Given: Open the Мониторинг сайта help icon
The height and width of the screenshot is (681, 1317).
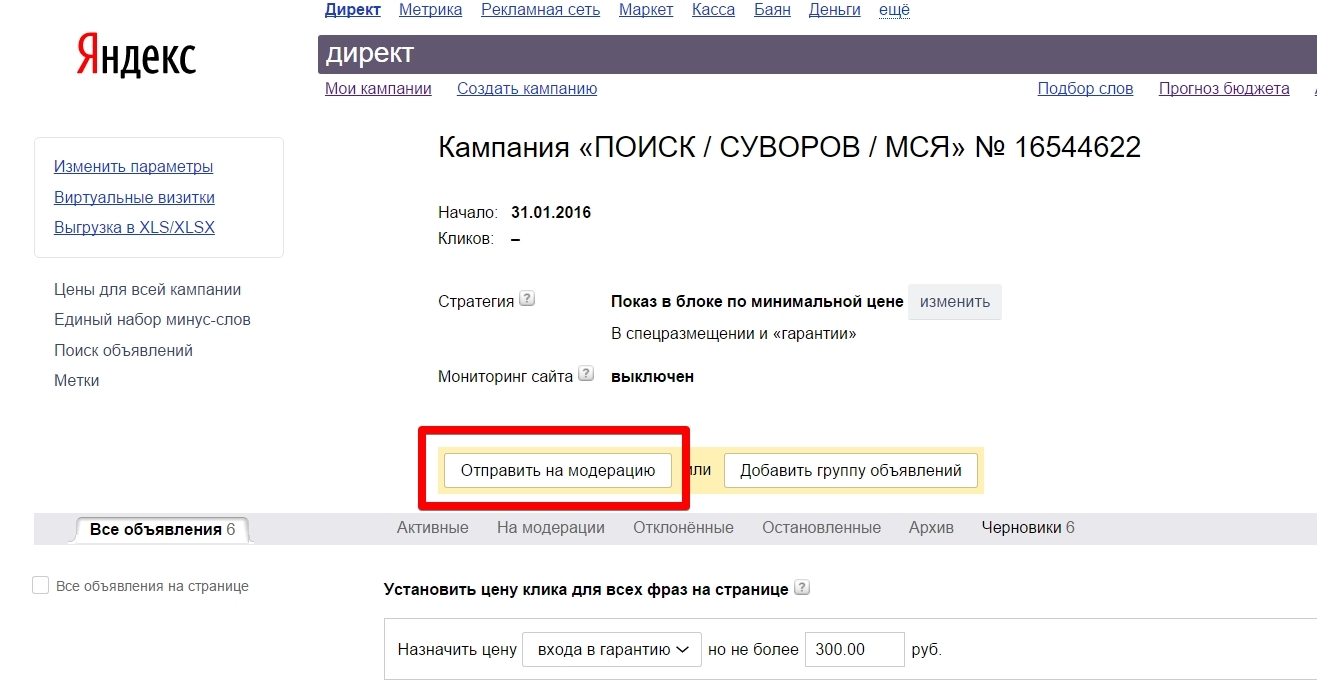Looking at the screenshot, I should point(586,374).
